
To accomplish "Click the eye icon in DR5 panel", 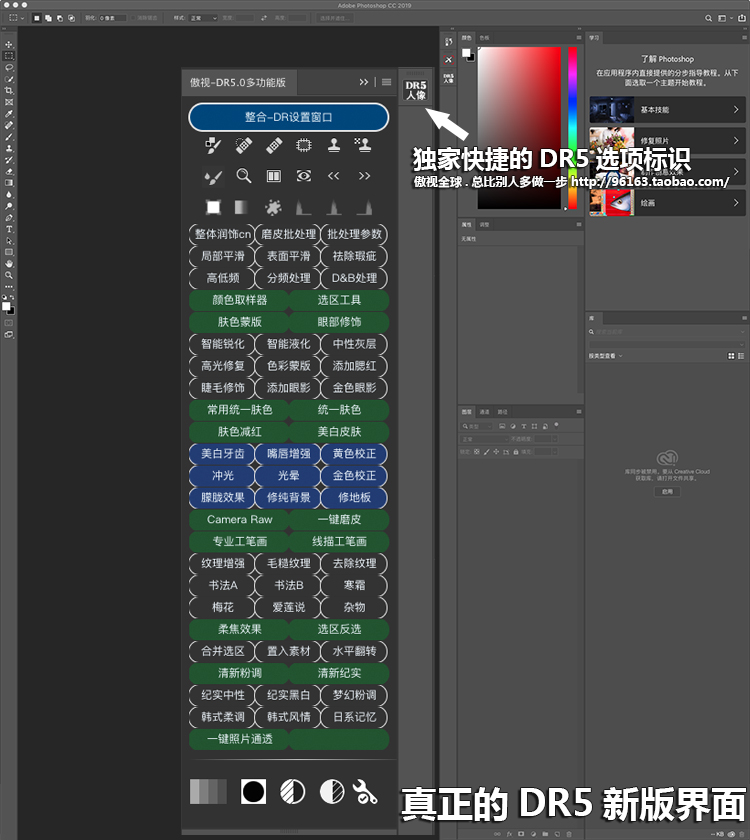I will 304,176.
